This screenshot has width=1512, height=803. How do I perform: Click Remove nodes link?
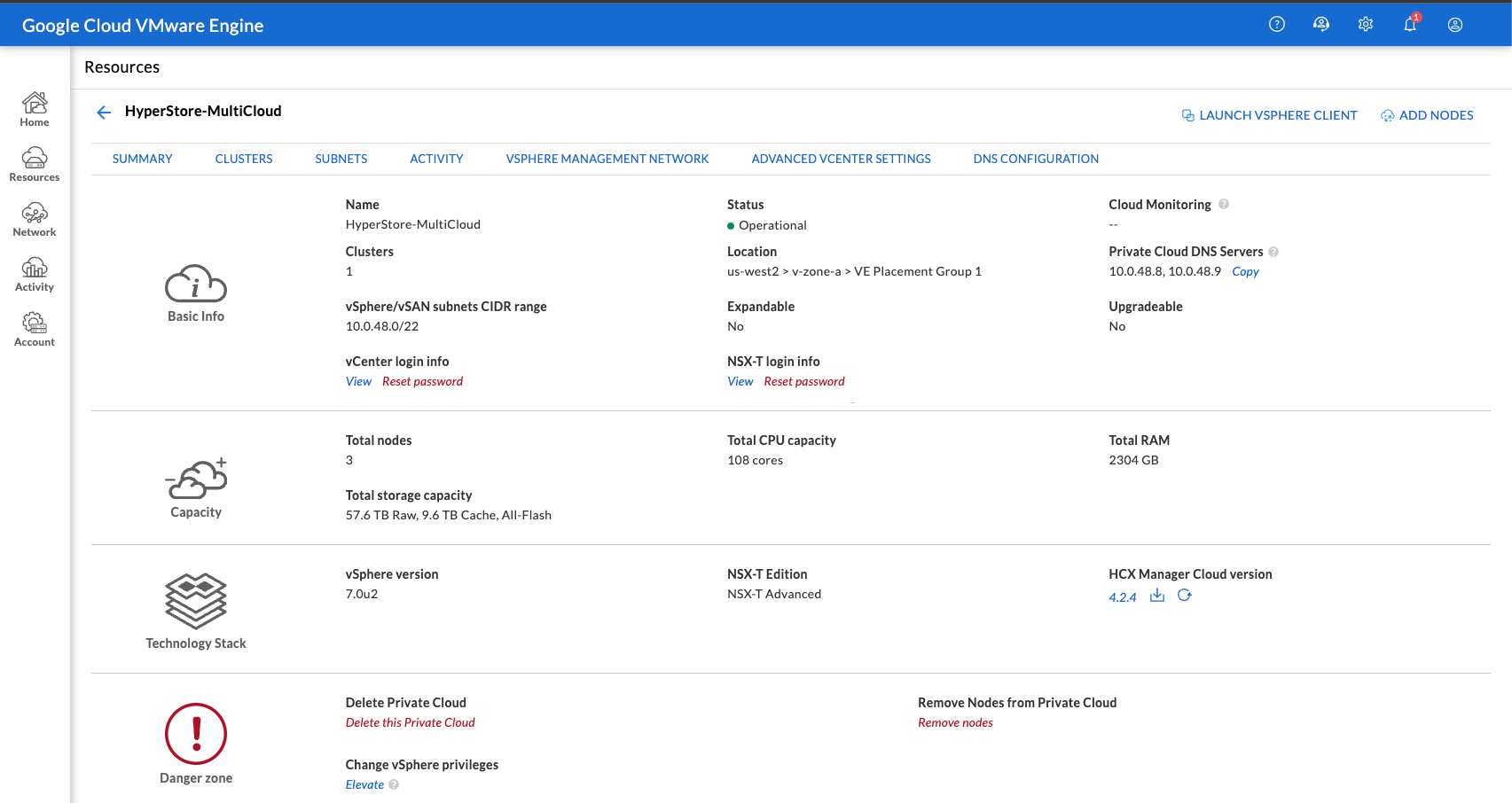coord(955,722)
